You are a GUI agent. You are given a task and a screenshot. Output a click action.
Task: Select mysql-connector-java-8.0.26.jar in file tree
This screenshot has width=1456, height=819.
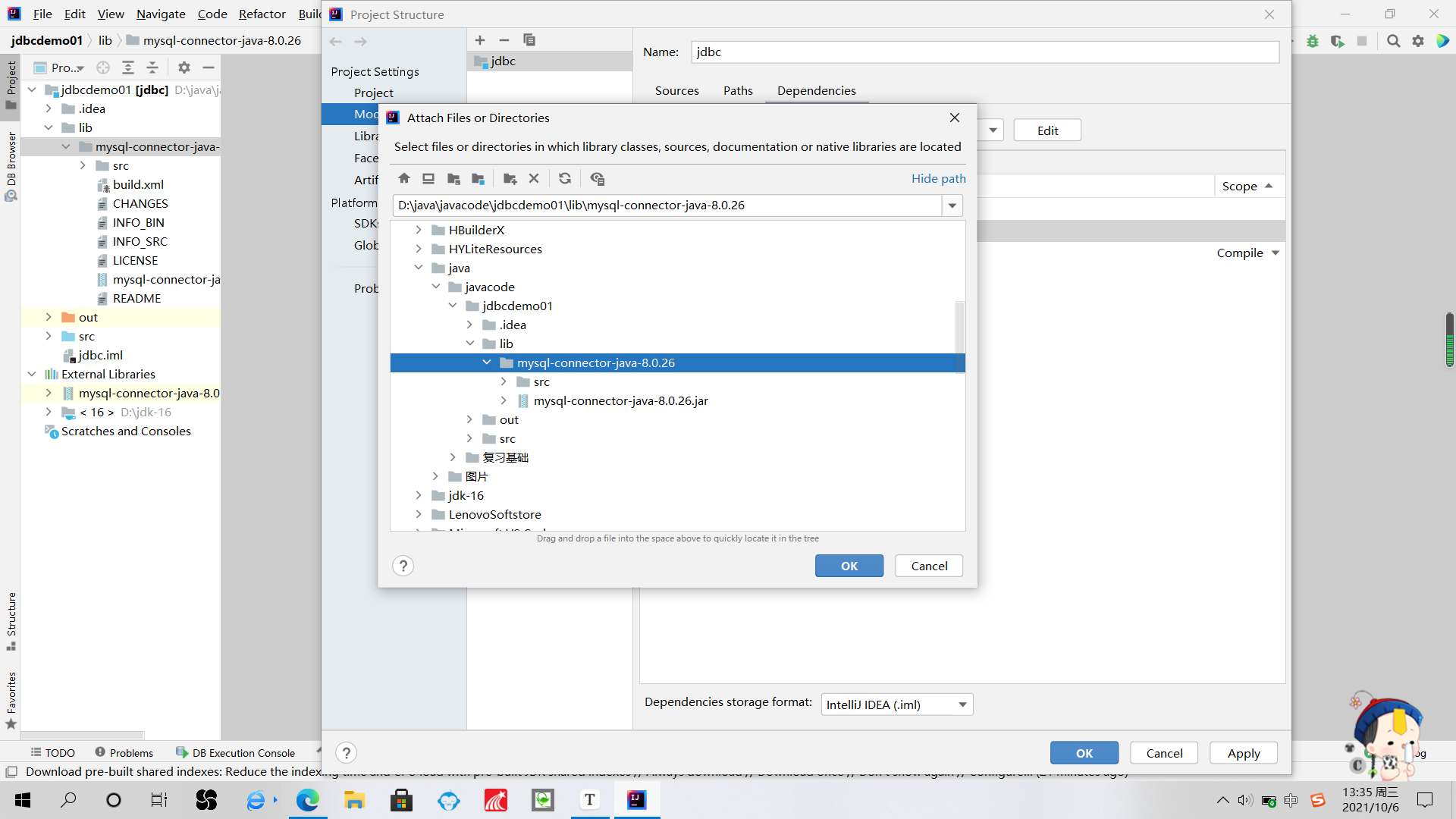[x=620, y=400]
